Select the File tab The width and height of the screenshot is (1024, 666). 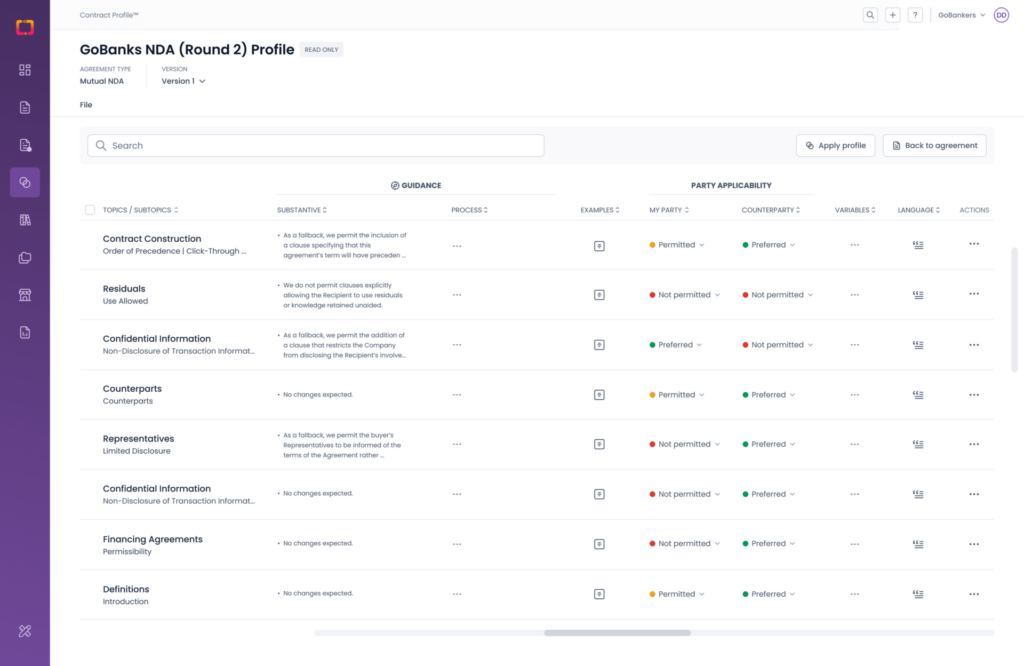tap(86, 104)
